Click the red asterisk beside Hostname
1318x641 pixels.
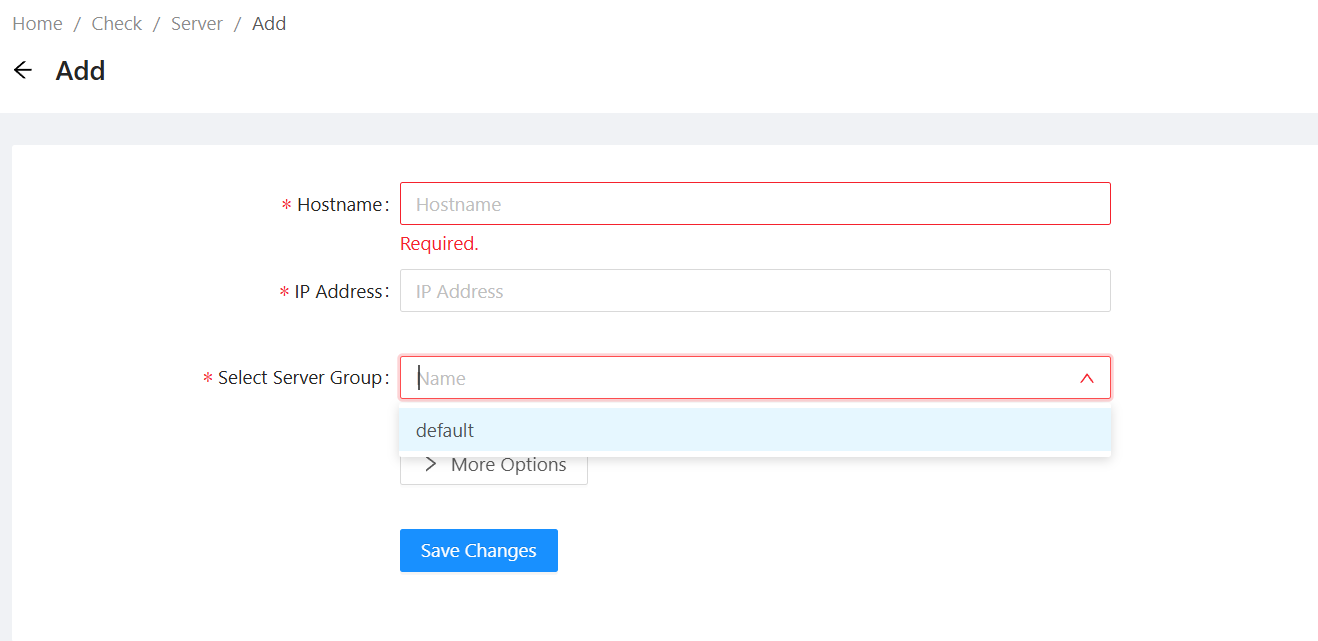286,205
